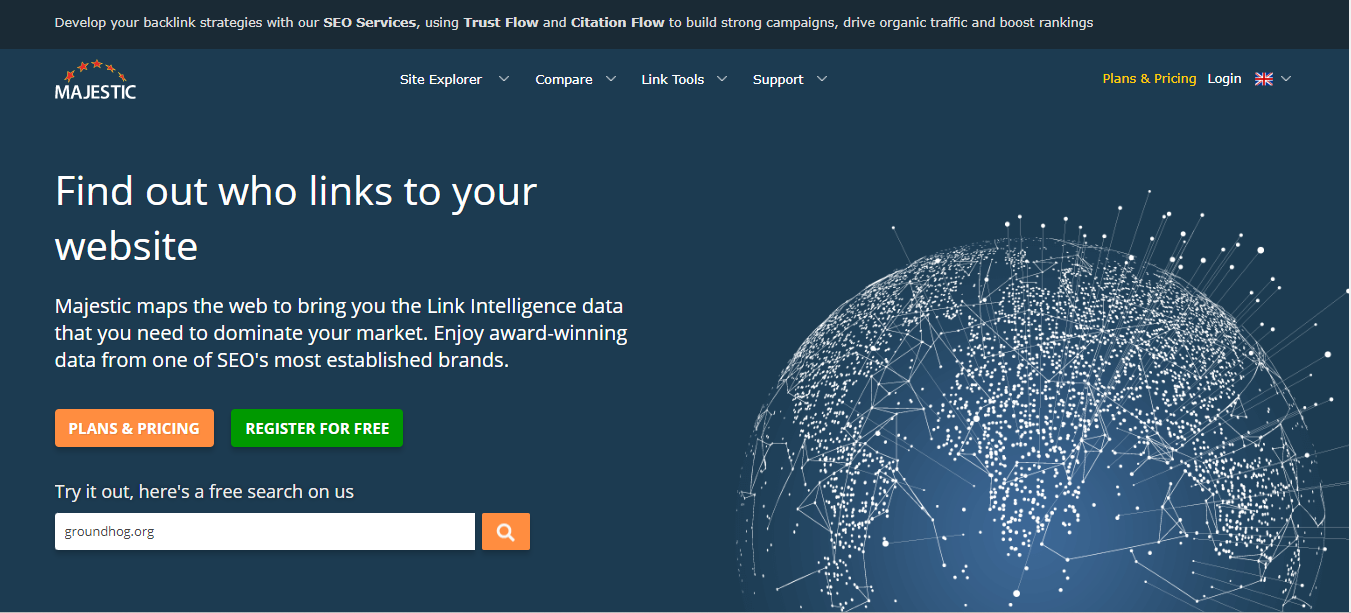Open the Site Explorer menu

[441, 79]
